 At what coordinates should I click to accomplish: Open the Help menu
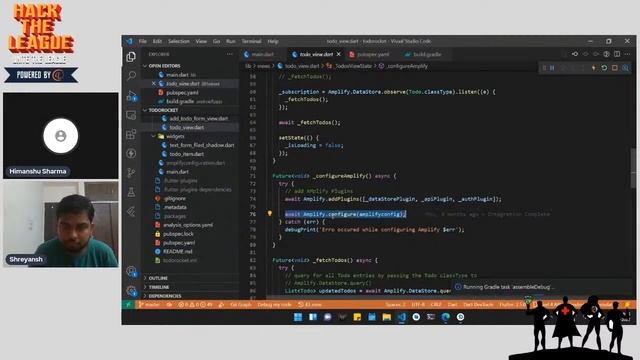273,41
